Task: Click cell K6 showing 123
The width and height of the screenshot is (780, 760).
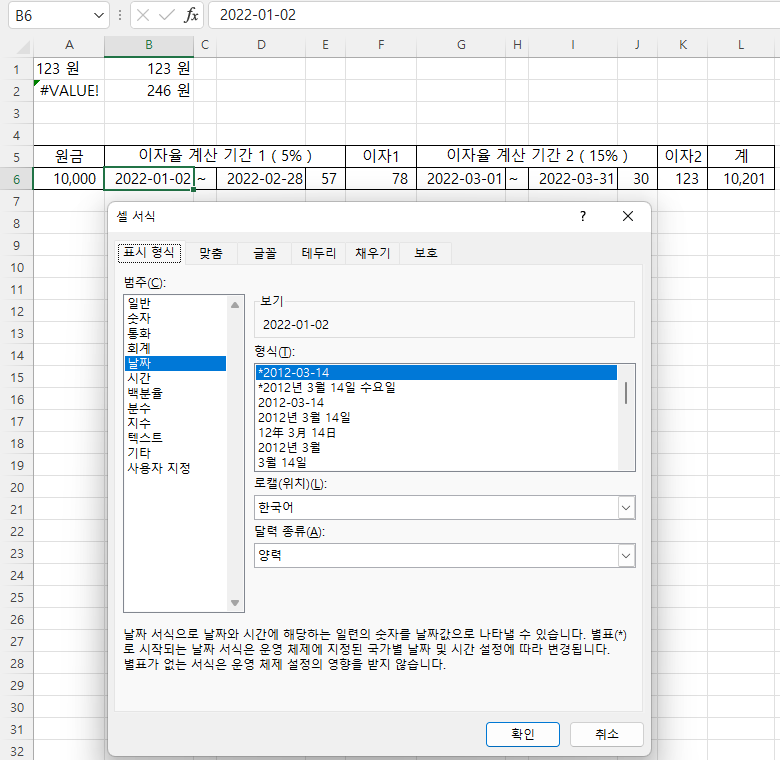Action: coord(682,179)
